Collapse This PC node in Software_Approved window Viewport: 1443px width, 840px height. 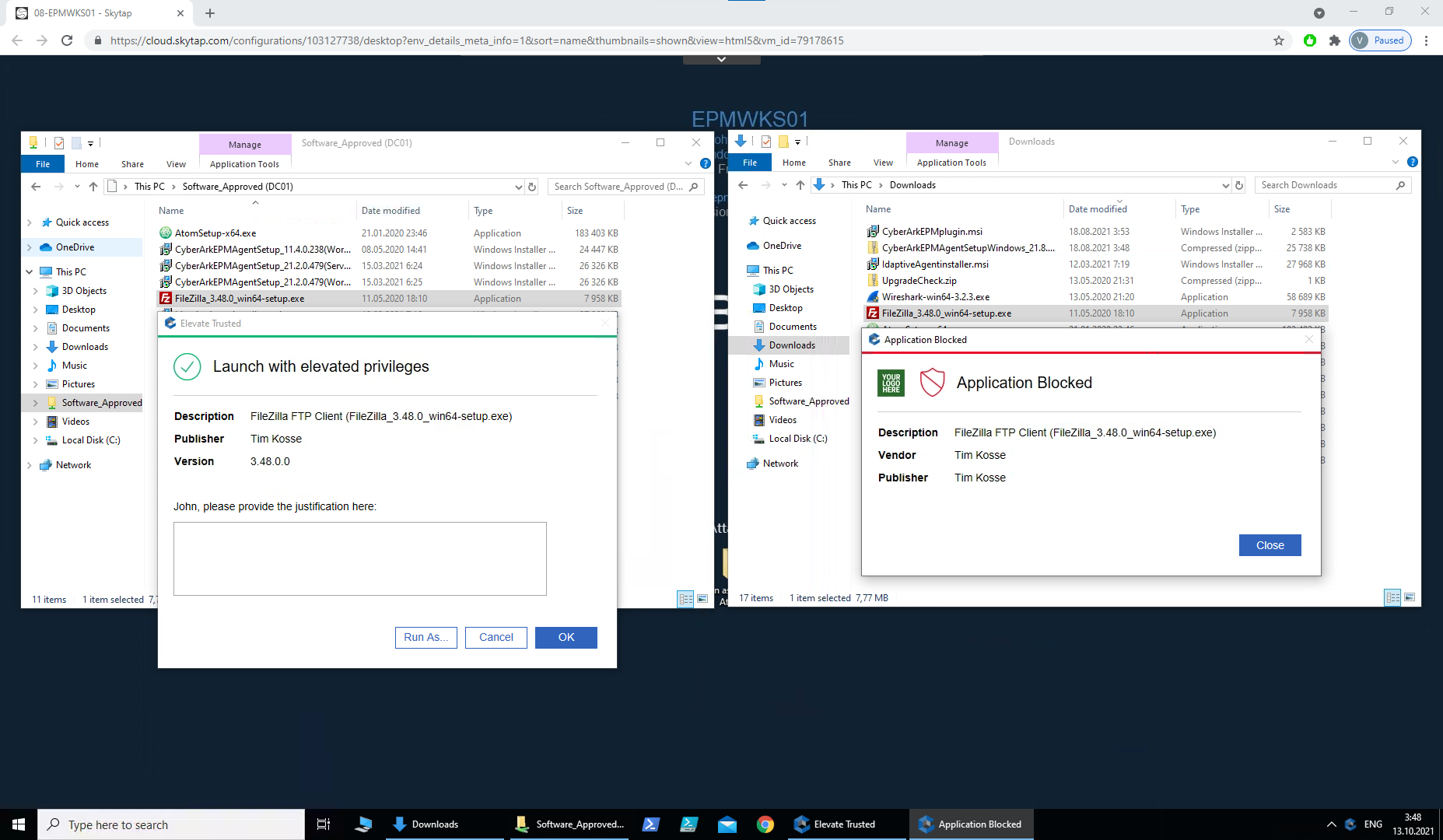tap(30, 272)
